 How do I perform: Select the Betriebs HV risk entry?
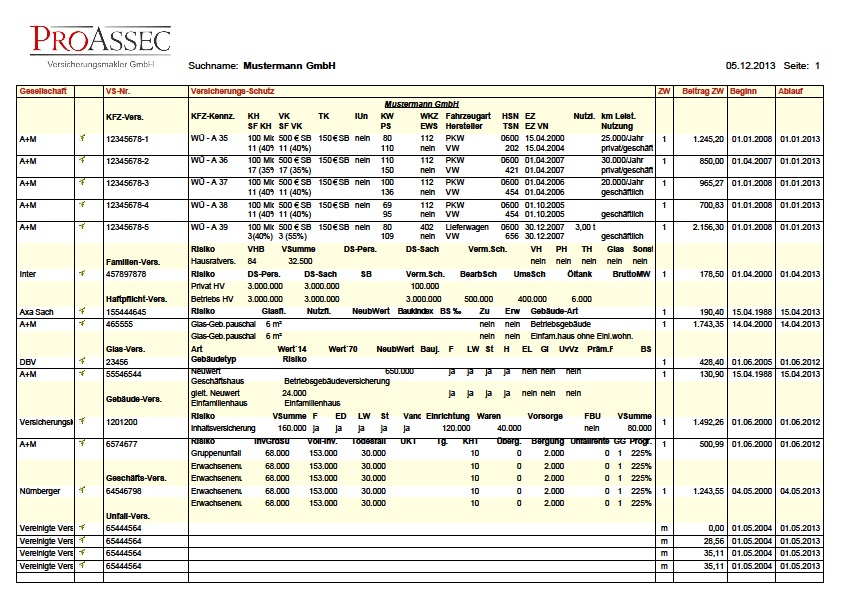tap(212, 299)
